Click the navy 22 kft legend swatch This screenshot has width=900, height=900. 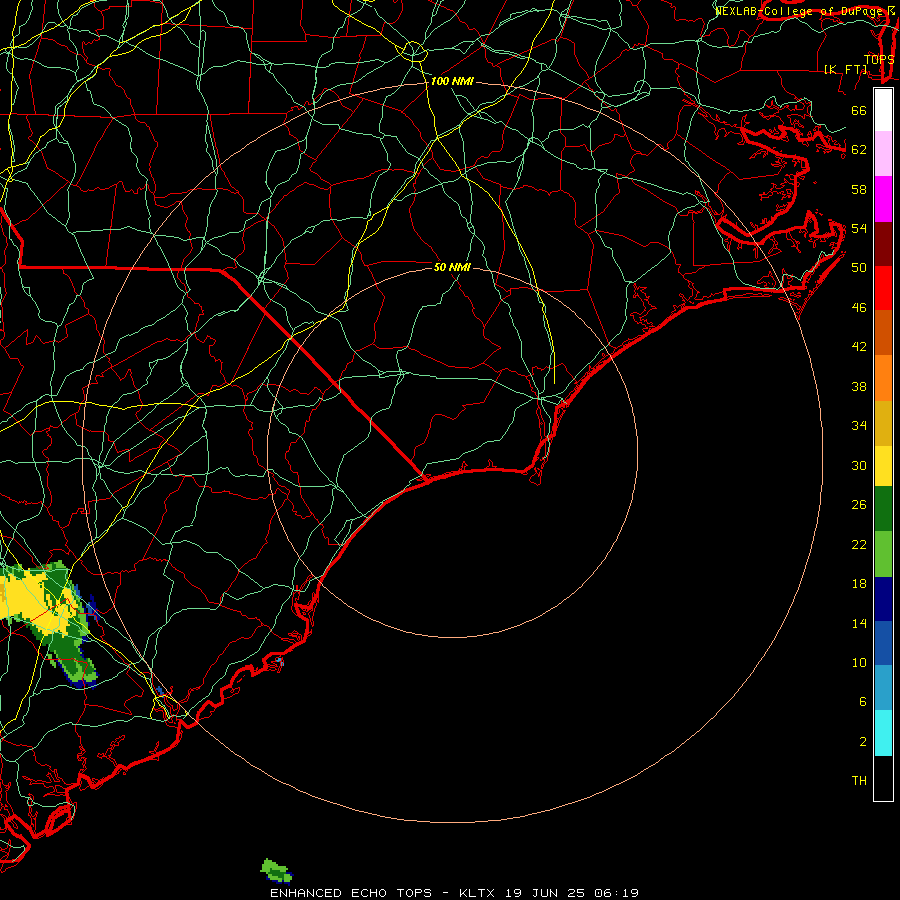[x=883, y=599]
